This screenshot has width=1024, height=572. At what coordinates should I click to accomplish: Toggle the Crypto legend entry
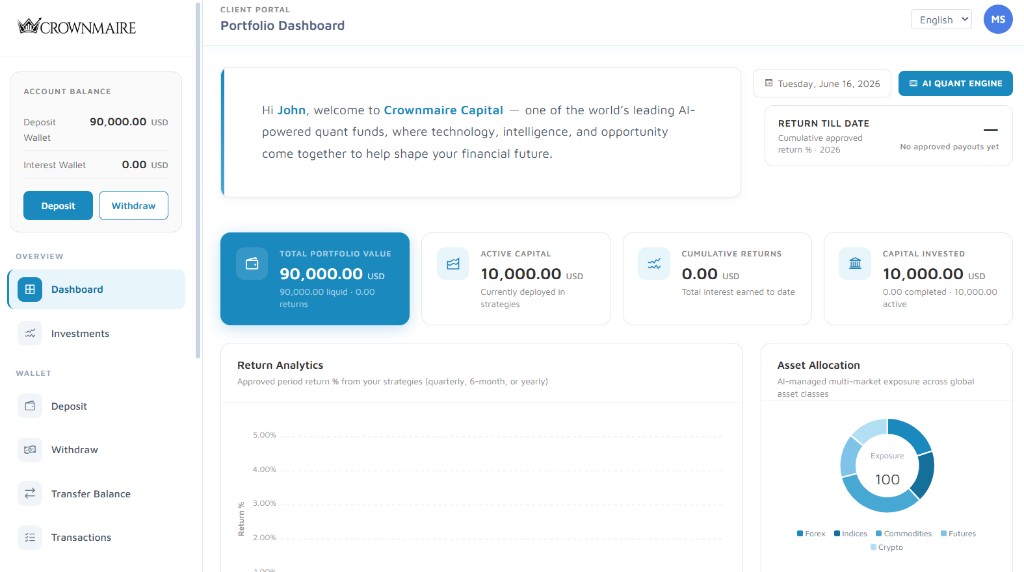[886, 547]
